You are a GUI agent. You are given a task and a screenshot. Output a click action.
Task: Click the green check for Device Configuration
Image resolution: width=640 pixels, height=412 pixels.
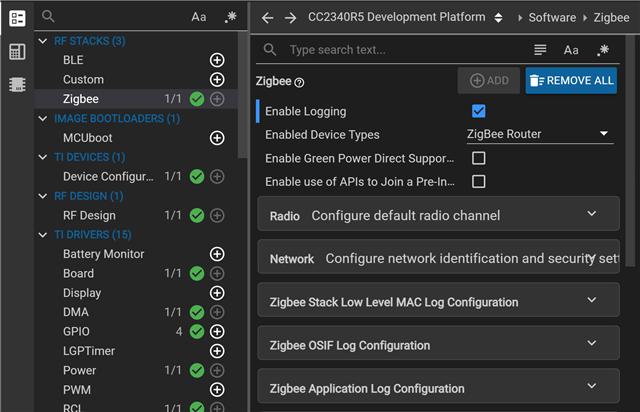(x=197, y=176)
